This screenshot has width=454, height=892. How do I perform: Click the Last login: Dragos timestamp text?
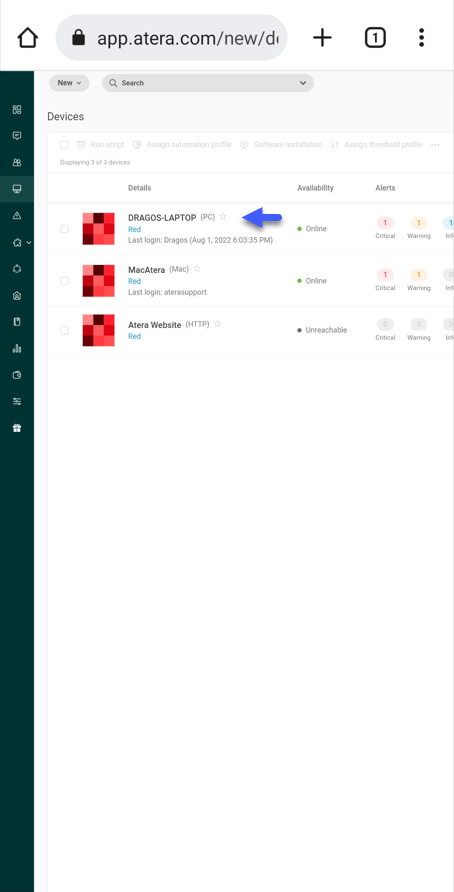pos(200,240)
